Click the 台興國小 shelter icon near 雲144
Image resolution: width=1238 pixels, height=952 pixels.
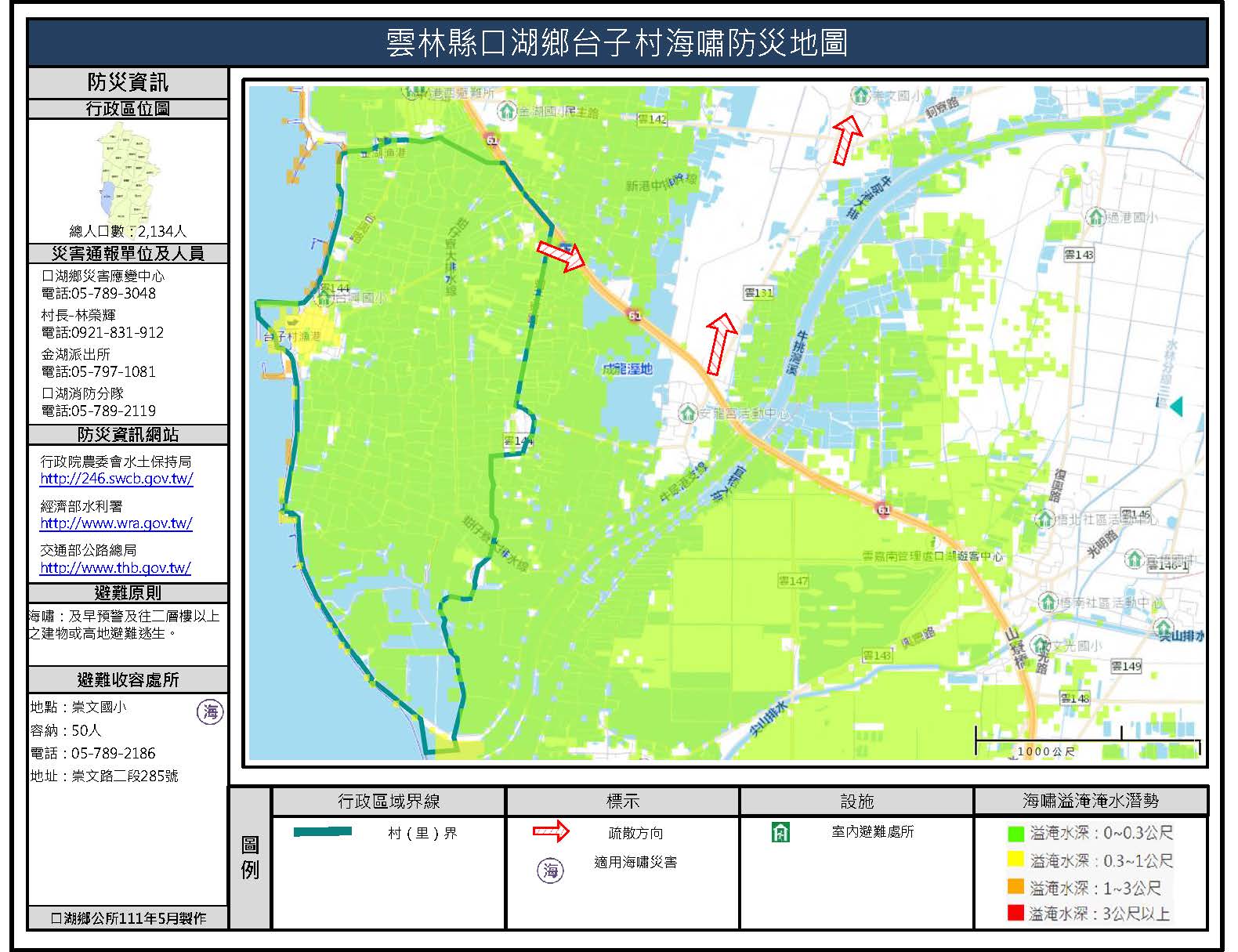pos(326,298)
